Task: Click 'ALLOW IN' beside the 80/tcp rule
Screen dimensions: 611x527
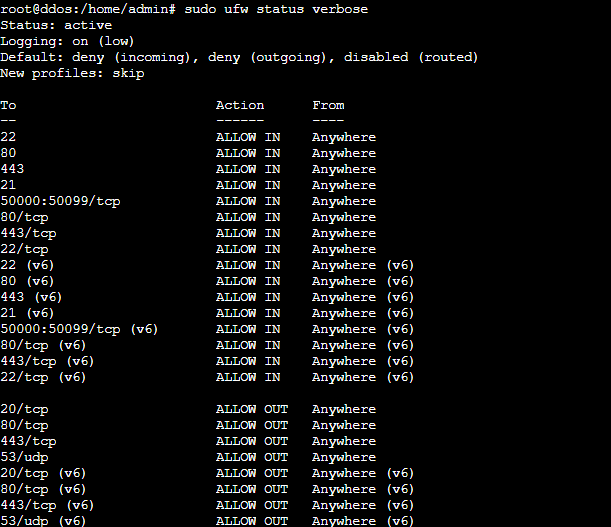Action: tap(248, 217)
